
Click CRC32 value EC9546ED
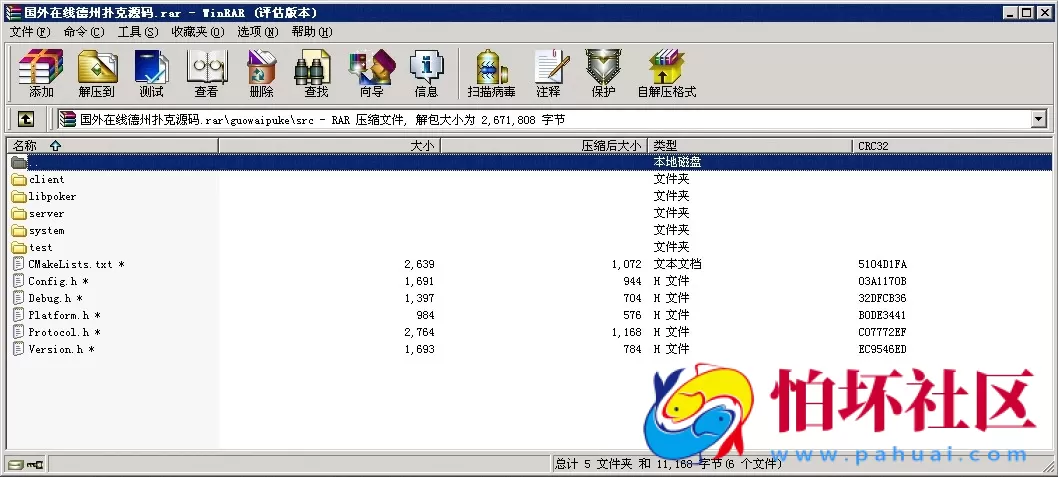pos(882,349)
